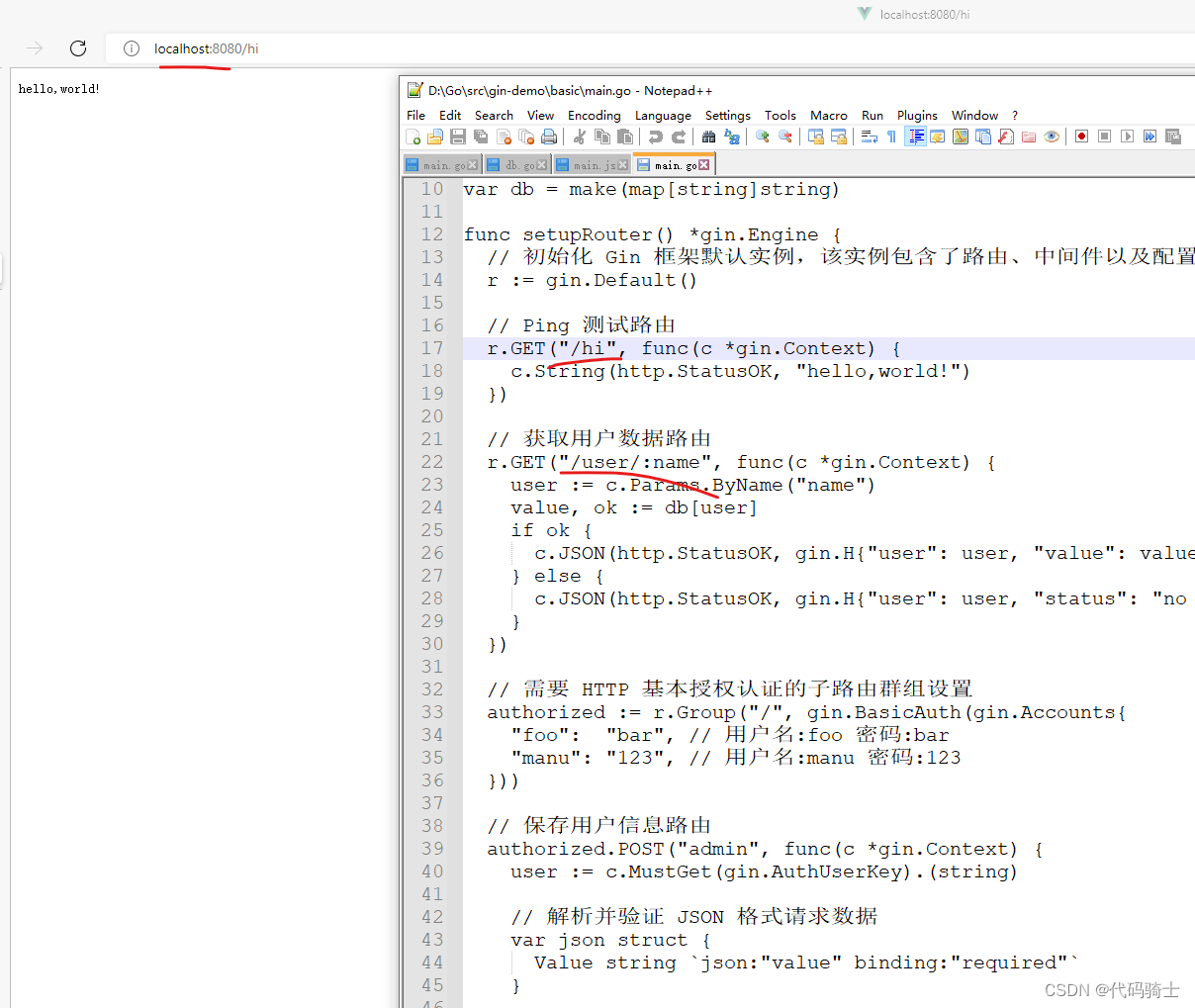This screenshot has width=1195, height=1008.
Task: Click the Save All toolbar icon
Action: tap(480, 136)
